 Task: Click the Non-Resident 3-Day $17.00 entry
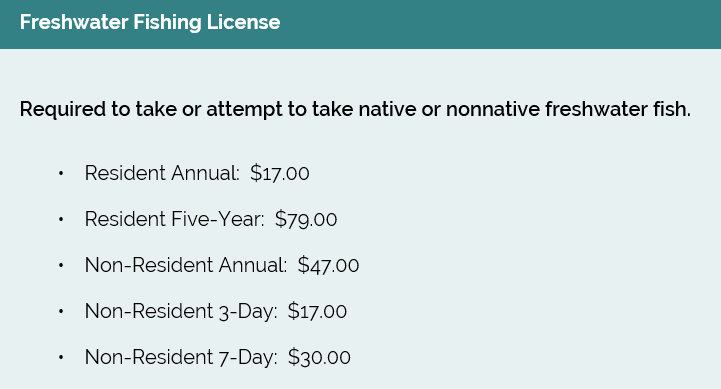[x=216, y=311]
